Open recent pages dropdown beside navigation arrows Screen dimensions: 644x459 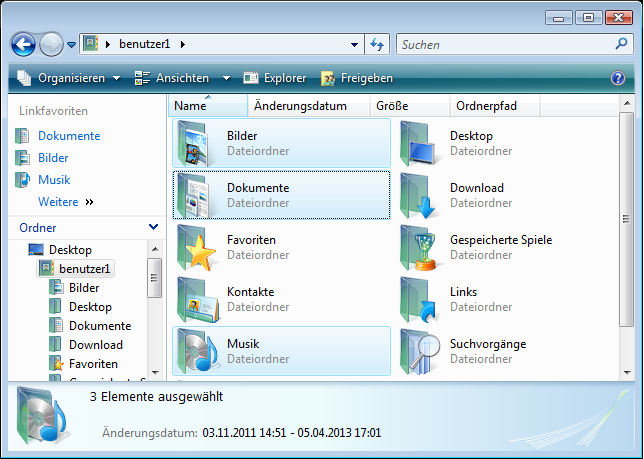pos(71,44)
